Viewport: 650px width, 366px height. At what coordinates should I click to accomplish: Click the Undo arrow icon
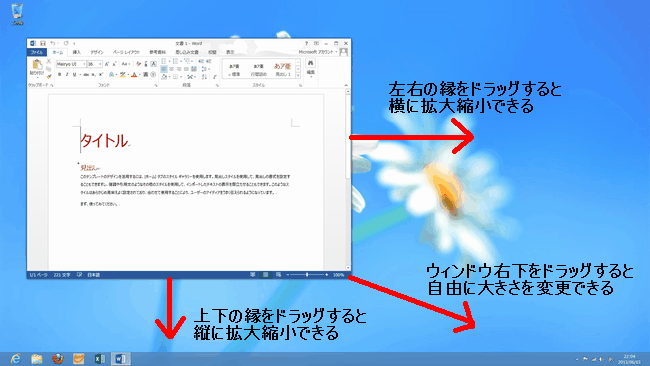point(53,43)
